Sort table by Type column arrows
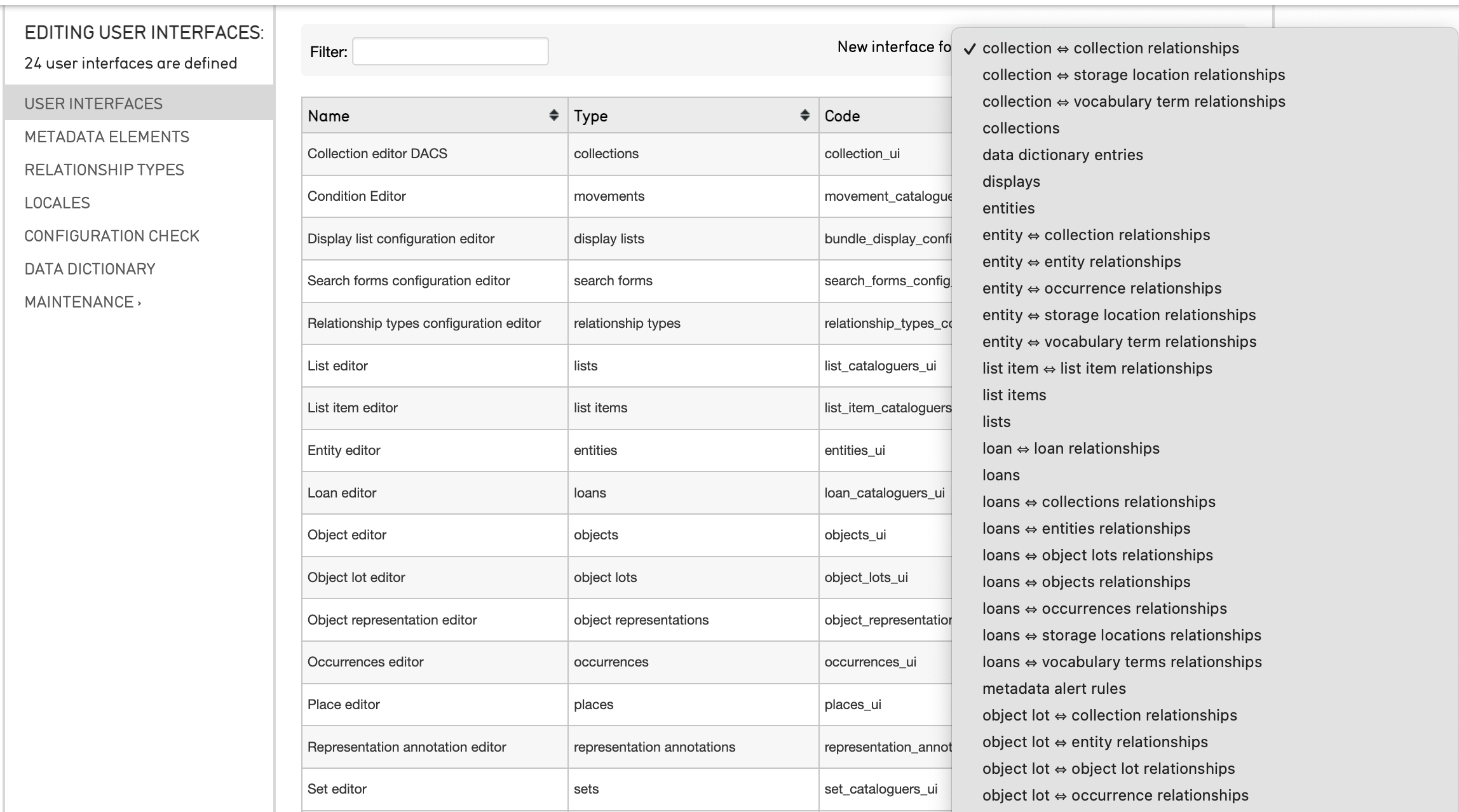Screen dimensions: 1459x812 point(804,115)
